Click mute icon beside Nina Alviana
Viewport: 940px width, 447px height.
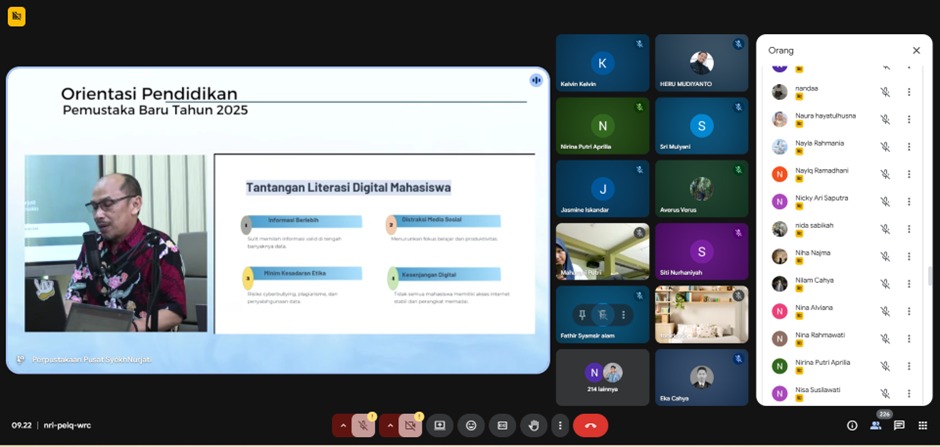885,311
